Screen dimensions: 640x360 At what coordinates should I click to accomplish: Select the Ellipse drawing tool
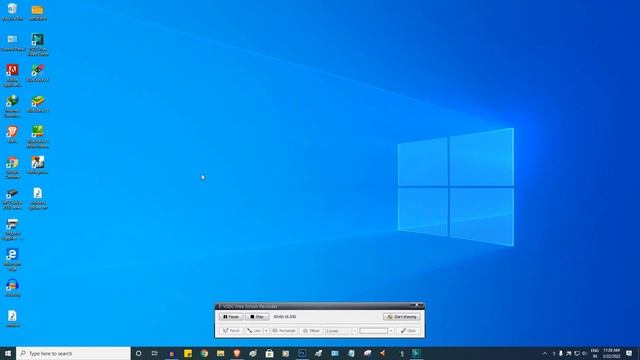click(311, 331)
